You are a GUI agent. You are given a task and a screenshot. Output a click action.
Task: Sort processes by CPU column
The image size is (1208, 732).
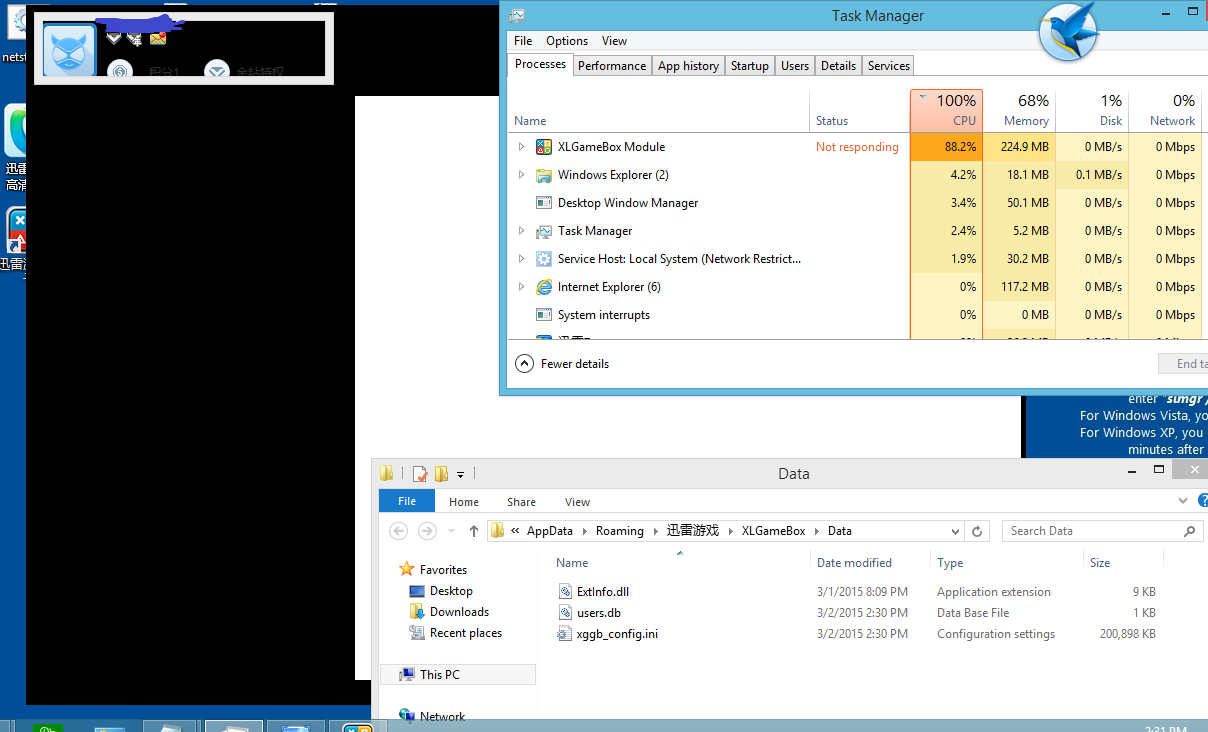(x=946, y=110)
